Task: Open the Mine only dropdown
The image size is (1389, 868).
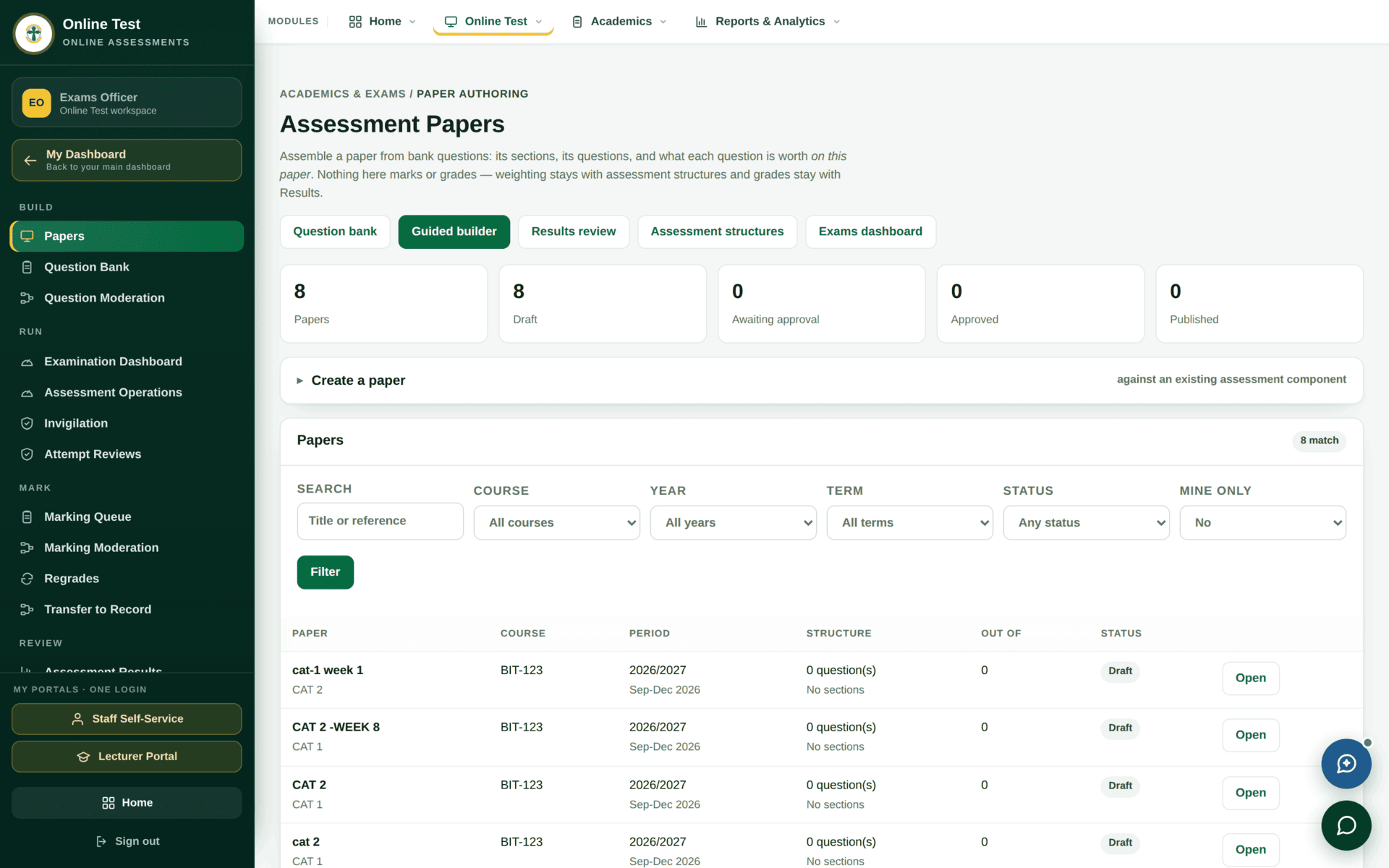Action: click(x=1262, y=523)
